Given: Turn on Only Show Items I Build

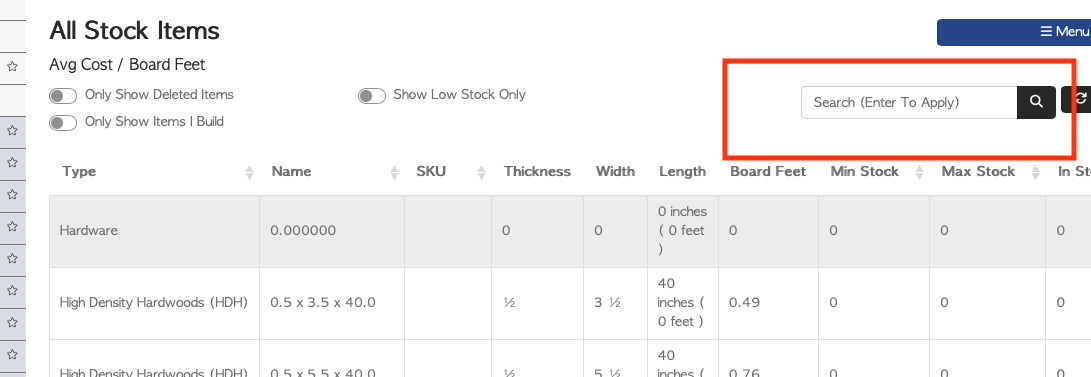Looking at the screenshot, I should (x=63, y=123).
